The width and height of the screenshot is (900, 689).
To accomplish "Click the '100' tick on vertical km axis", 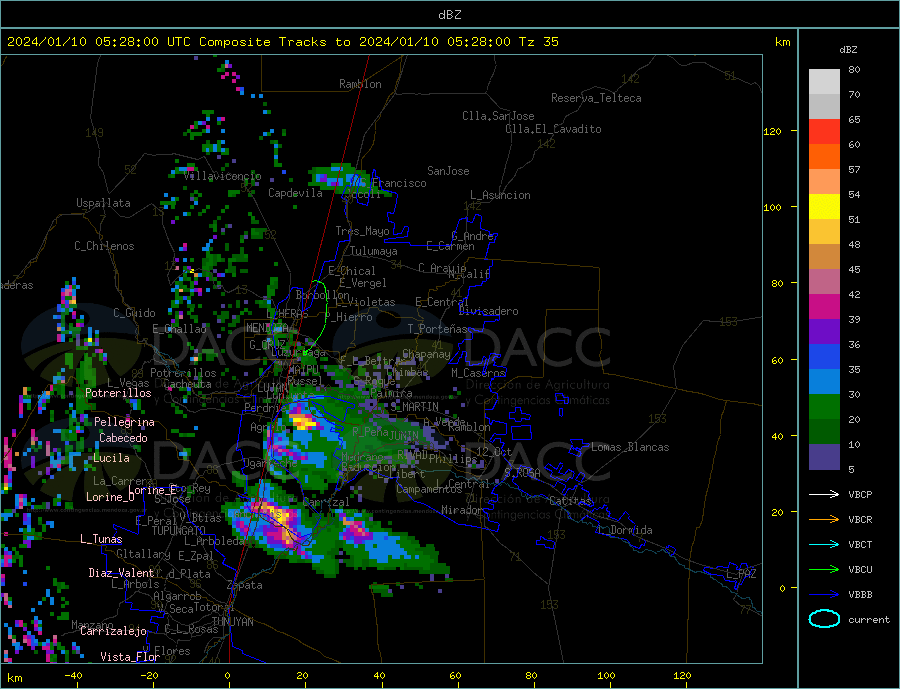I will 772,207.
